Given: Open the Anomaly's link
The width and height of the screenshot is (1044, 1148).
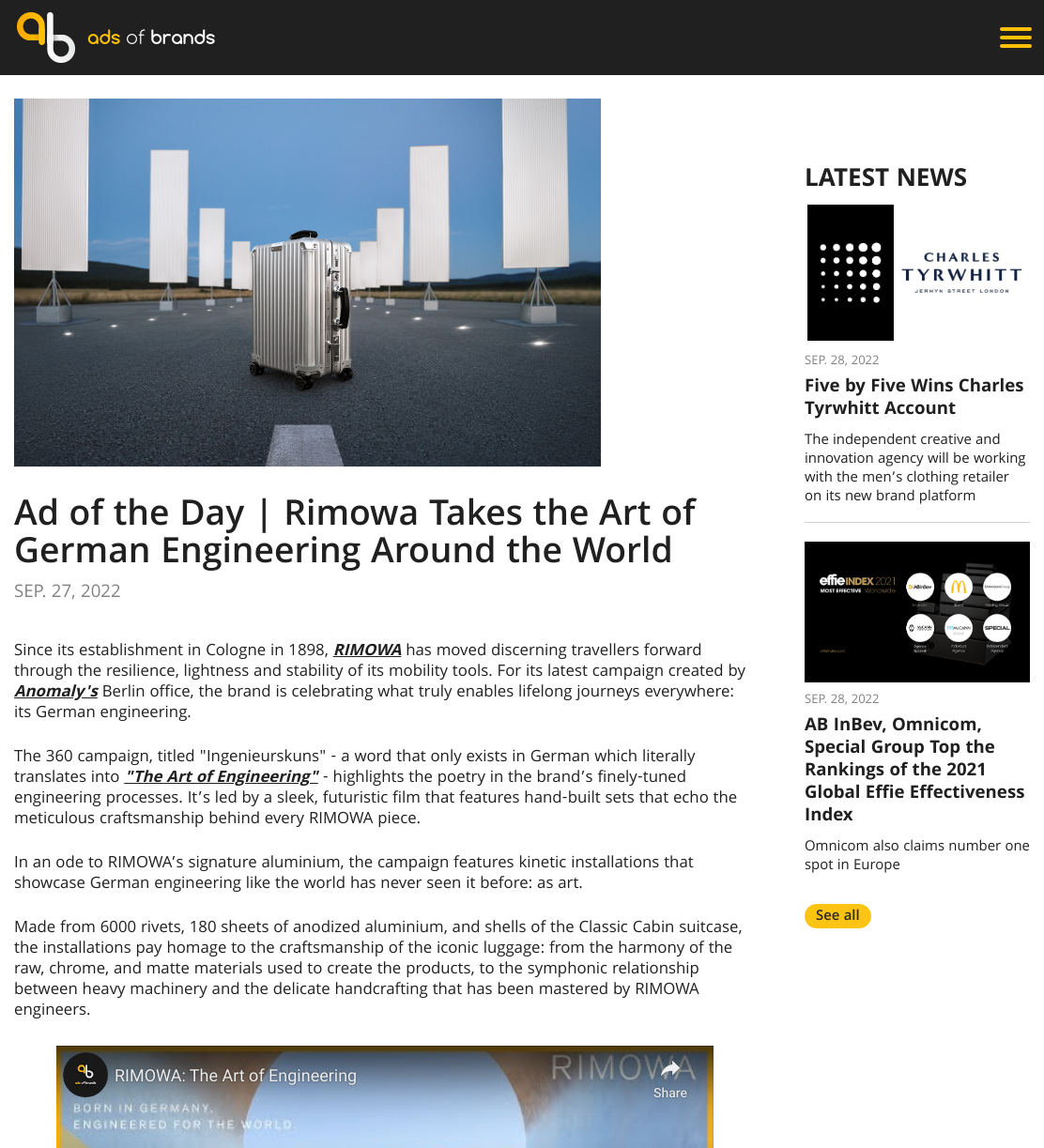Looking at the screenshot, I should coord(56,691).
